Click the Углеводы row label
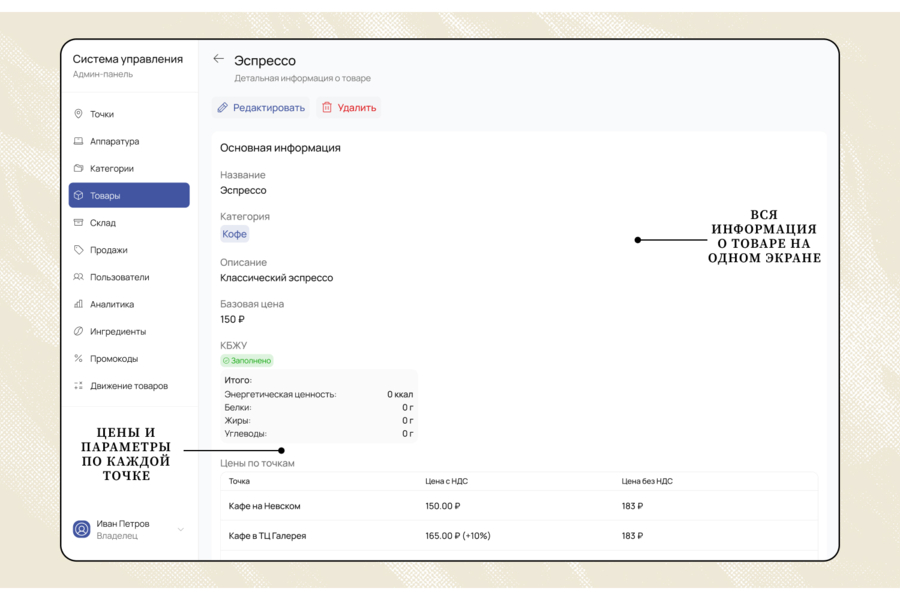 click(246, 433)
